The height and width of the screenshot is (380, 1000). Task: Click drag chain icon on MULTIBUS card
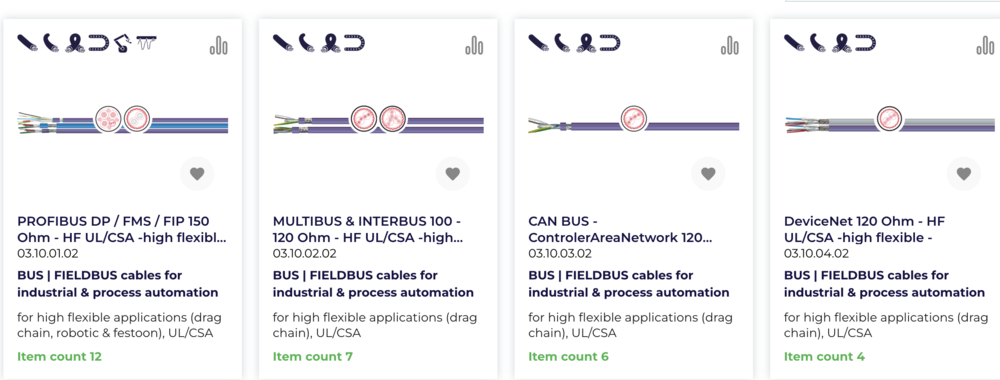(x=354, y=43)
